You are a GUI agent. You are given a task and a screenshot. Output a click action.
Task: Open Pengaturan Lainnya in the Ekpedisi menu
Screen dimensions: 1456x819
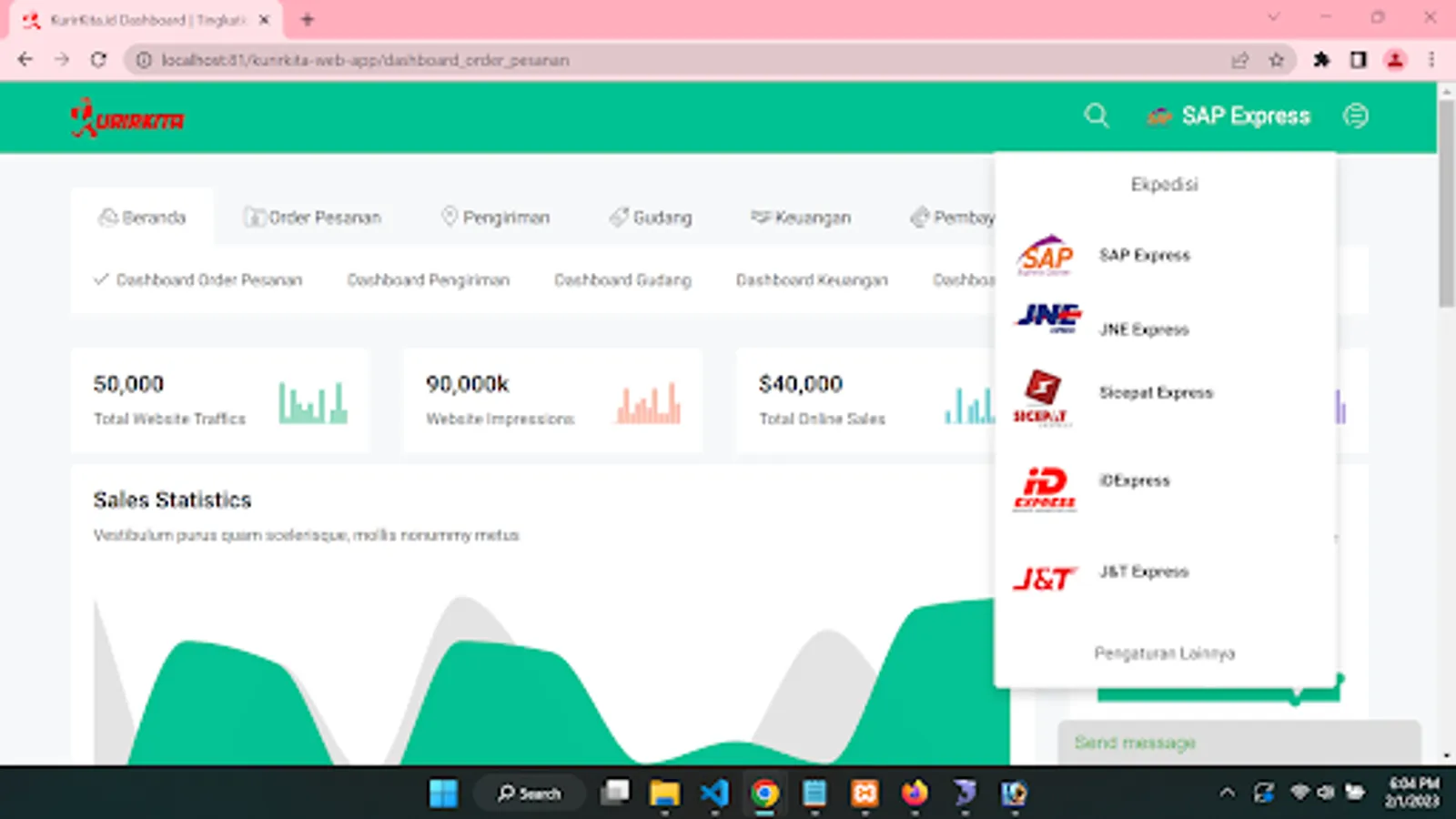pos(1165,653)
